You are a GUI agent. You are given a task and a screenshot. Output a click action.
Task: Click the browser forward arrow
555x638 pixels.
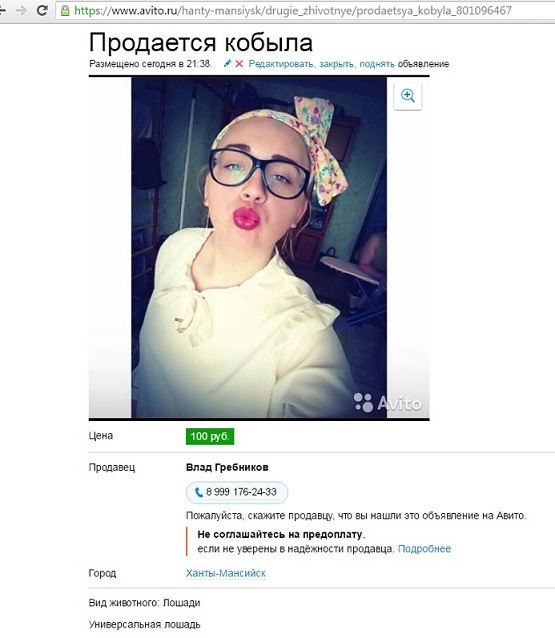click(21, 10)
